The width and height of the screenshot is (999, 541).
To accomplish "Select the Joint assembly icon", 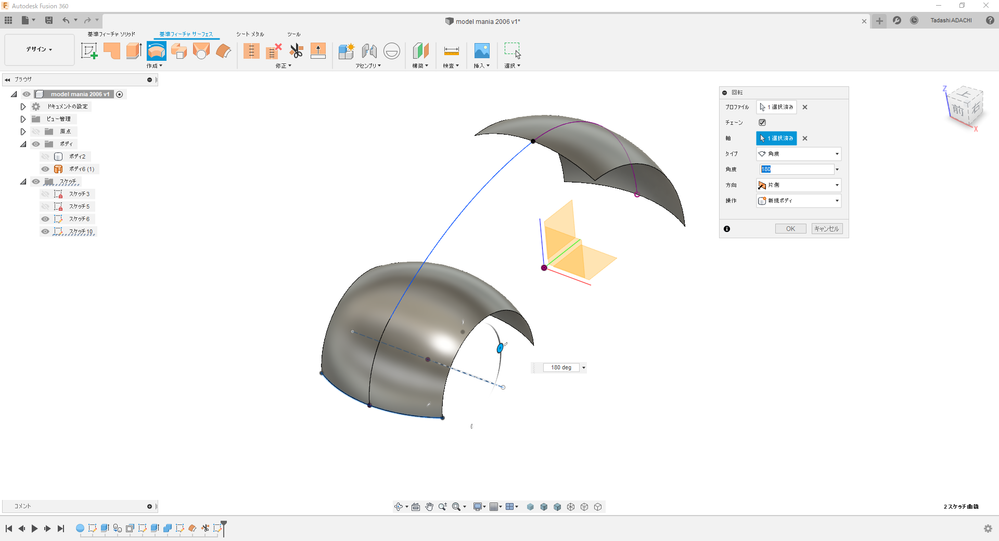I will [x=370, y=51].
